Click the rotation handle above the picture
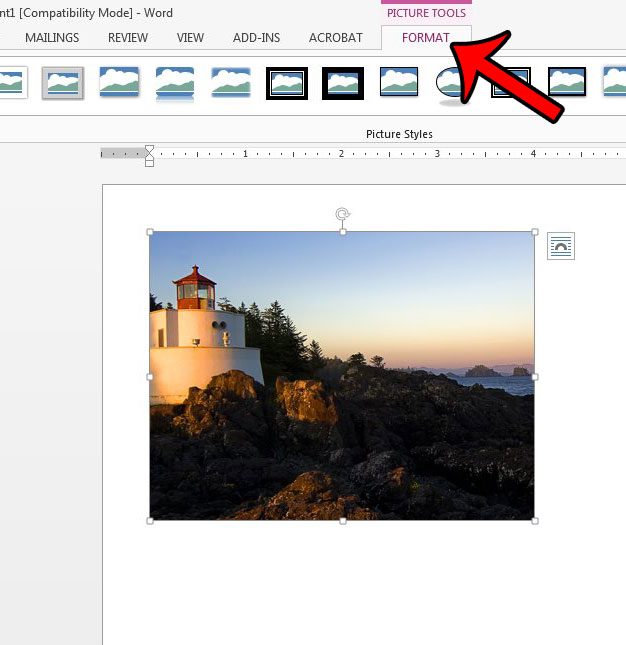The image size is (626, 645). coord(343,214)
